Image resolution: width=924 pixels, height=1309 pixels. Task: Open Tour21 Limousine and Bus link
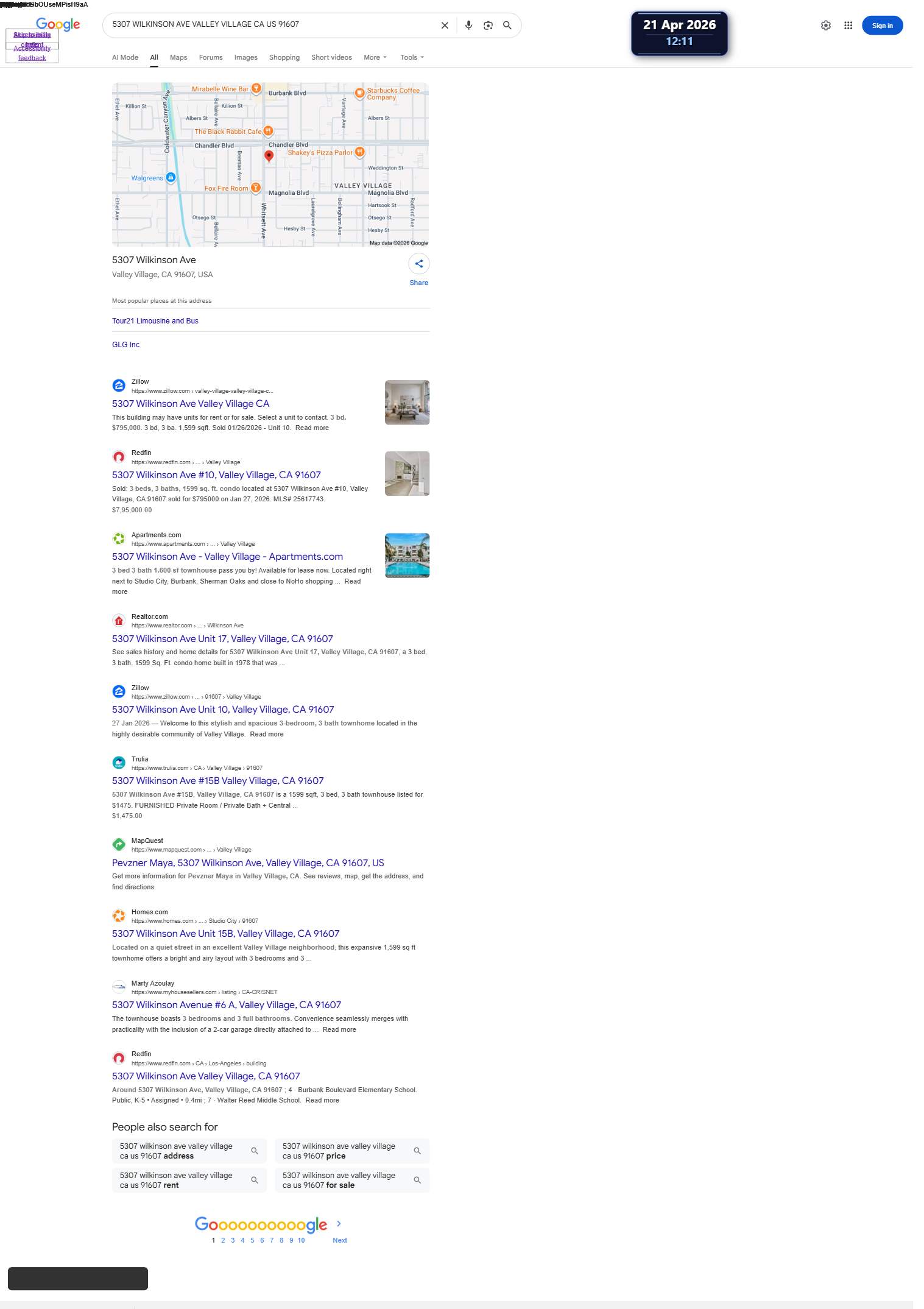coord(155,321)
